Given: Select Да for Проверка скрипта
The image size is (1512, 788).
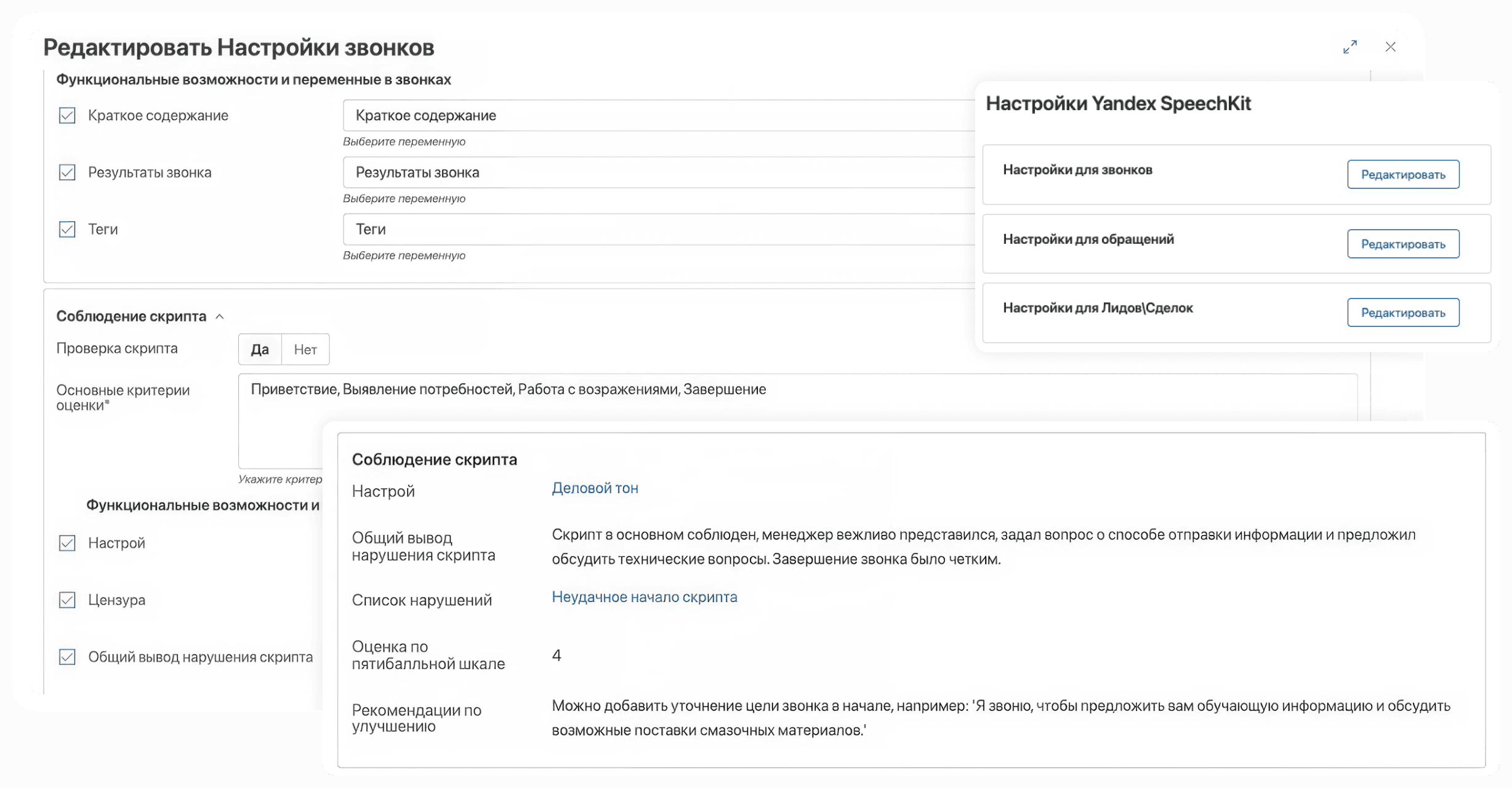Looking at the screenshot, I should pyautogui.click(x=260, y=348).
